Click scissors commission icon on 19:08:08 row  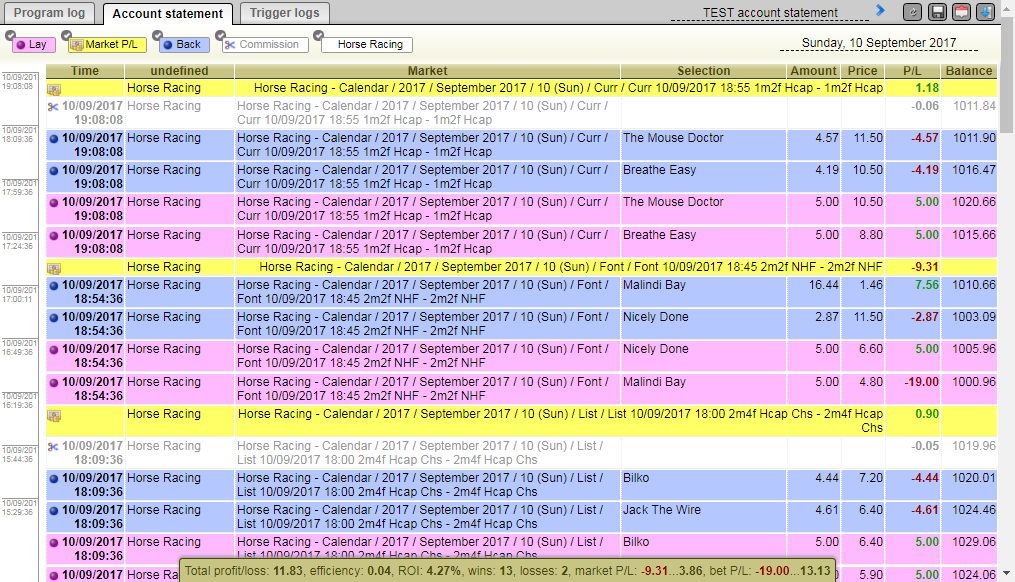click(x=53, y=107)
